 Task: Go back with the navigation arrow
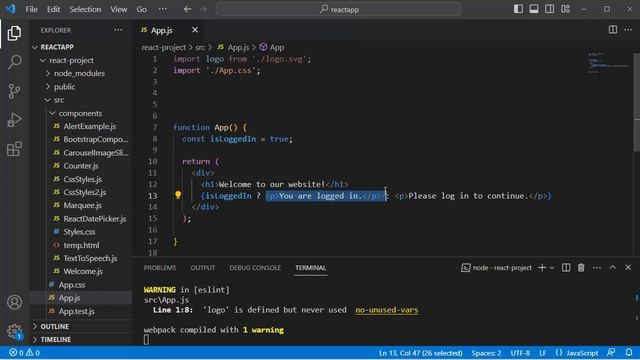tap(187, 9)
